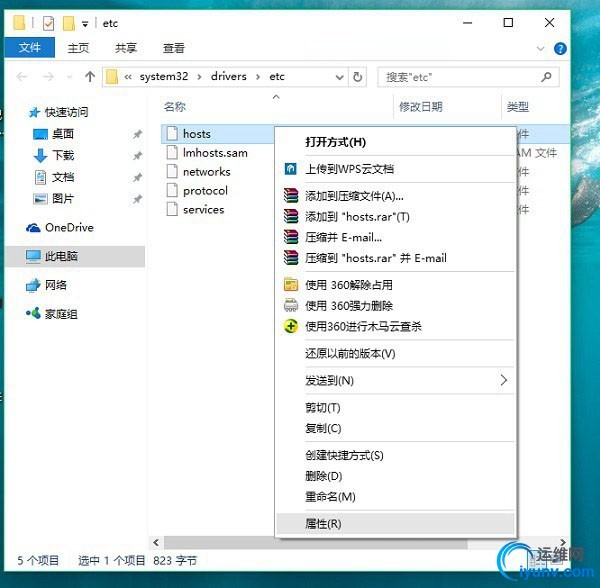The width and height of the screenshot is (600, 588).
Task: Unpin 下载 using its pin icon
Action: pos(137,156)
